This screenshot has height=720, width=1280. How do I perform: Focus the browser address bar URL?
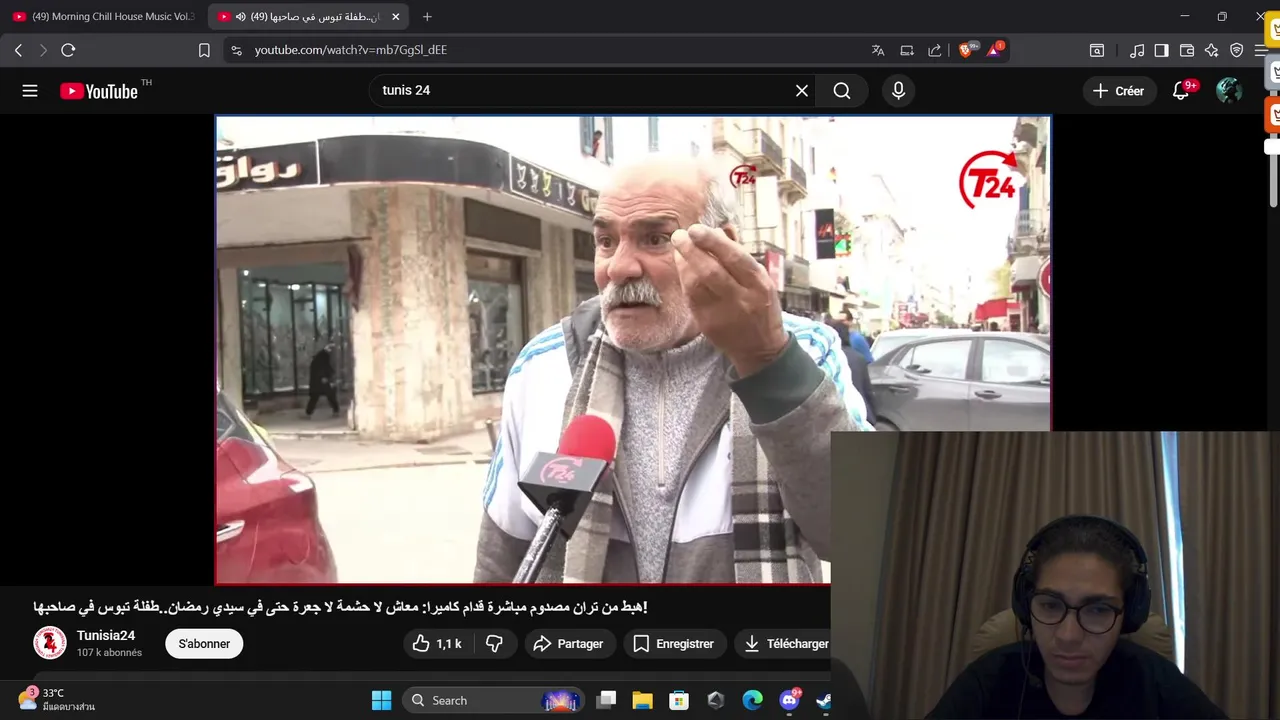351,50
